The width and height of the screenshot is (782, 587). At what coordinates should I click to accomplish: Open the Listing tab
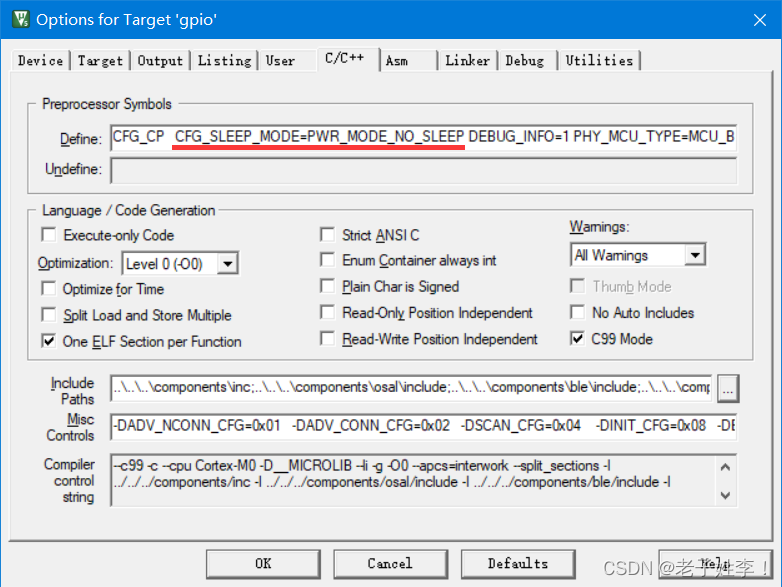tap(224, 61)
